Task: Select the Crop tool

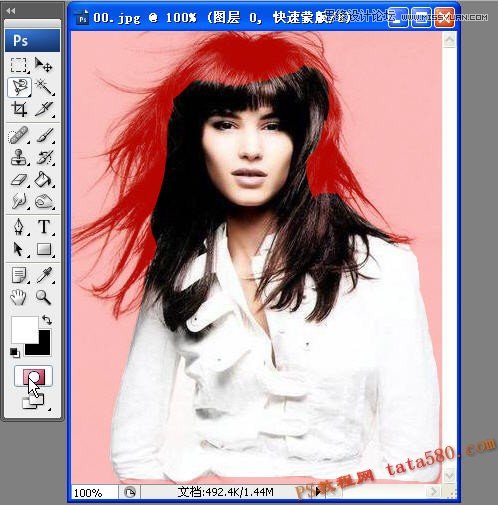Action: (x=19, y=109)
